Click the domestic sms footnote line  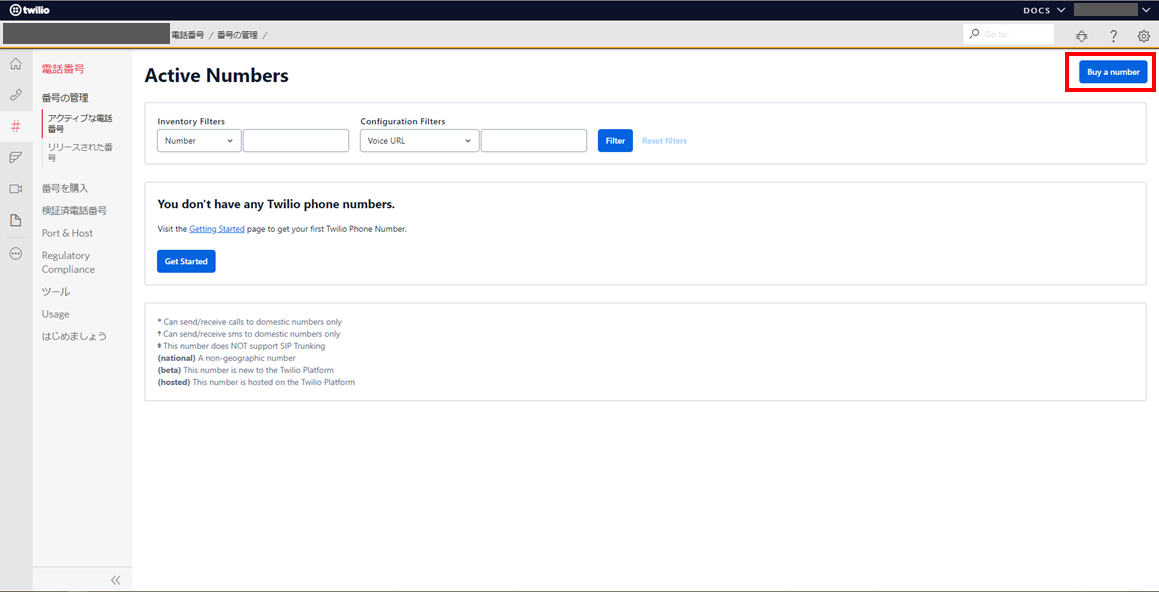click(x=249, y=334)
